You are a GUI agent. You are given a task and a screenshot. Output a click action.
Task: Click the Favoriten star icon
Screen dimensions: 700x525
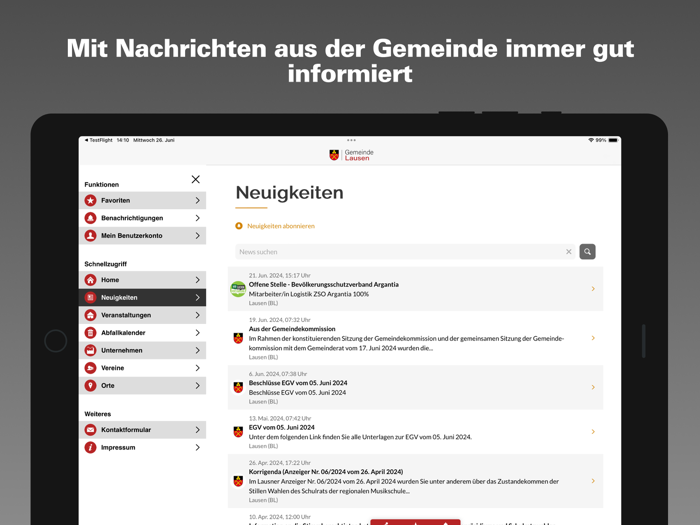91,200
